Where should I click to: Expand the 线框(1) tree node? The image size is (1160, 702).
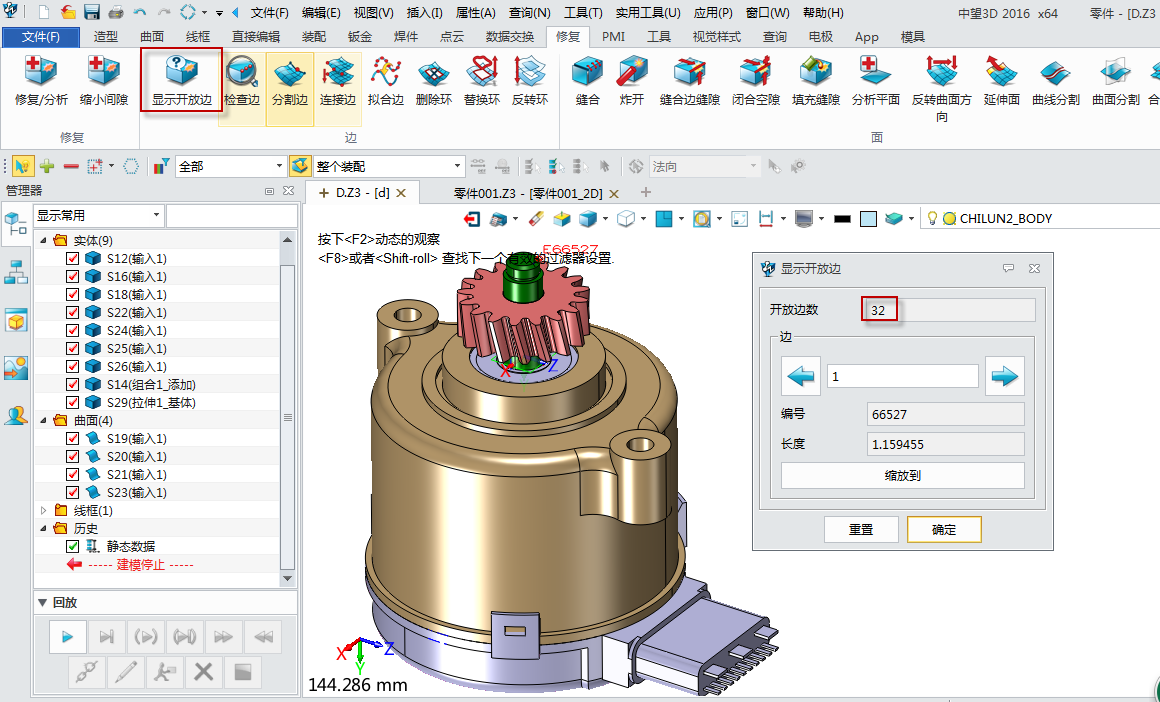43,511
